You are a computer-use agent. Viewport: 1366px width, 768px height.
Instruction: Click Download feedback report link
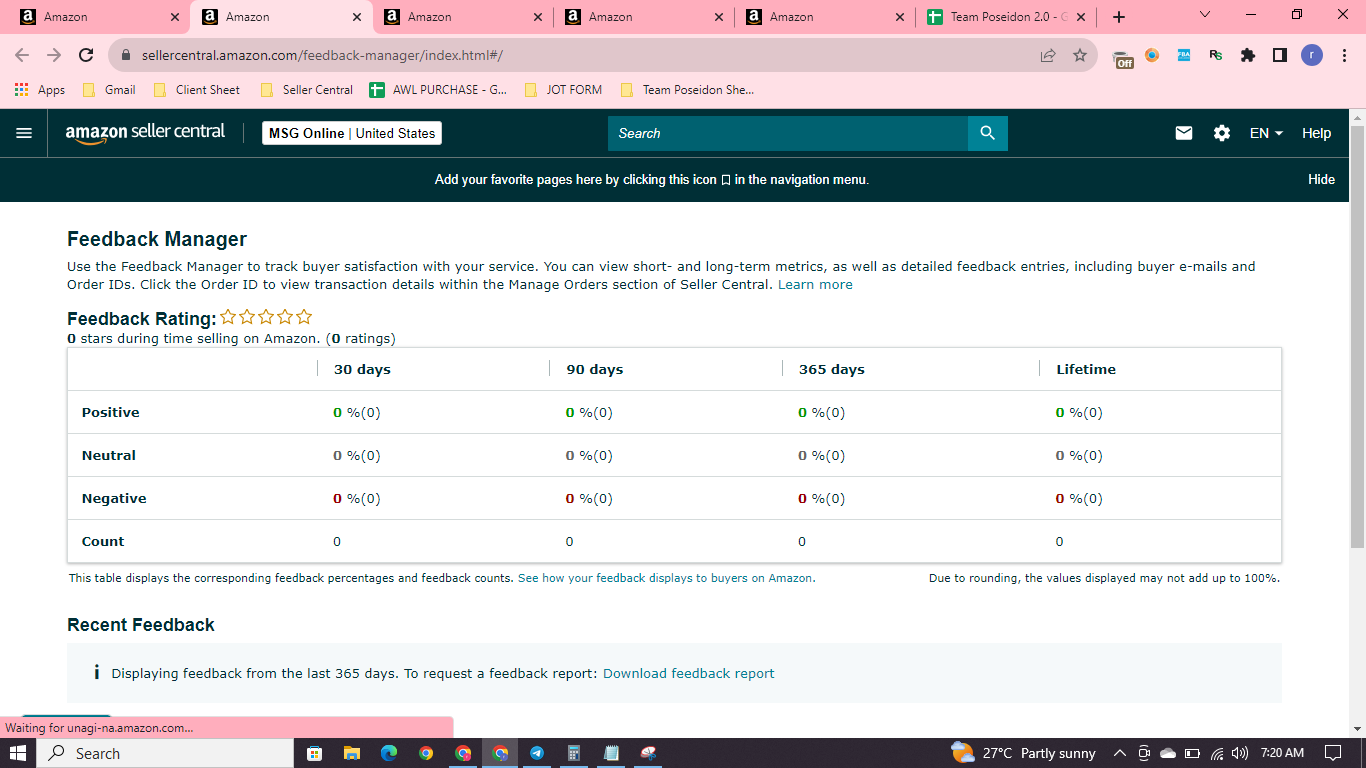688,674
